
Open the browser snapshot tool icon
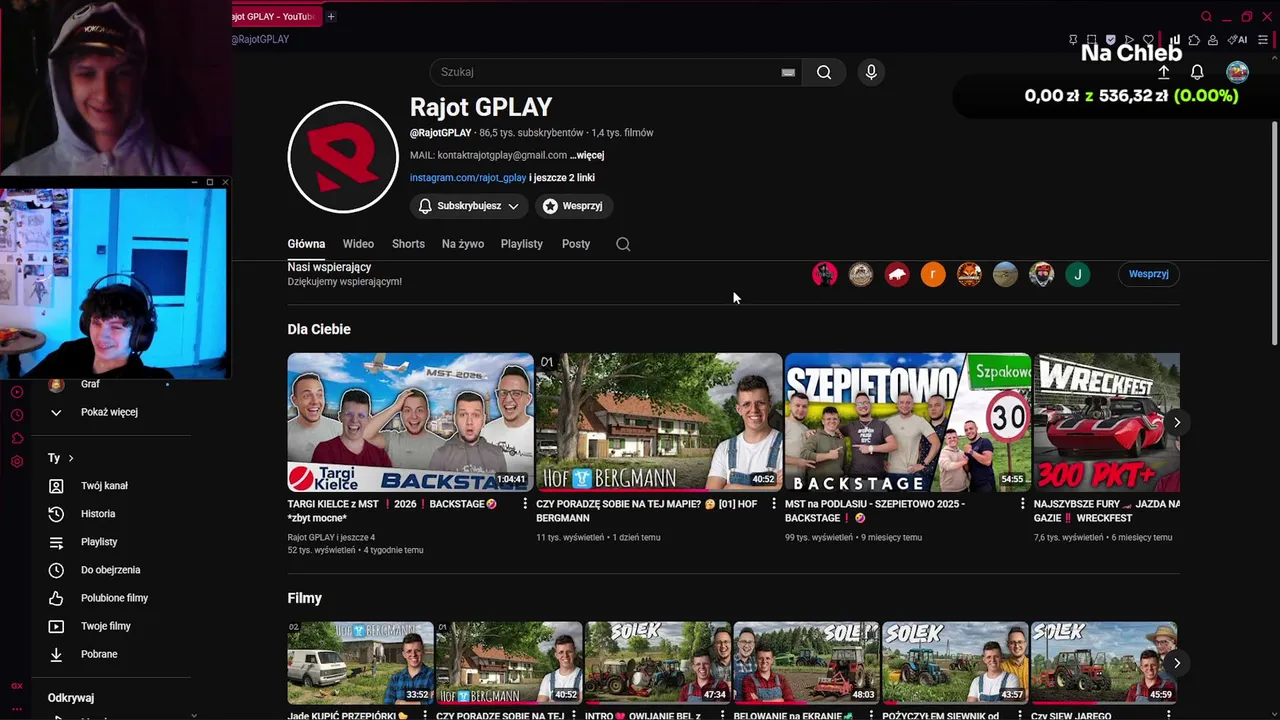click(x=1092, y=40)
